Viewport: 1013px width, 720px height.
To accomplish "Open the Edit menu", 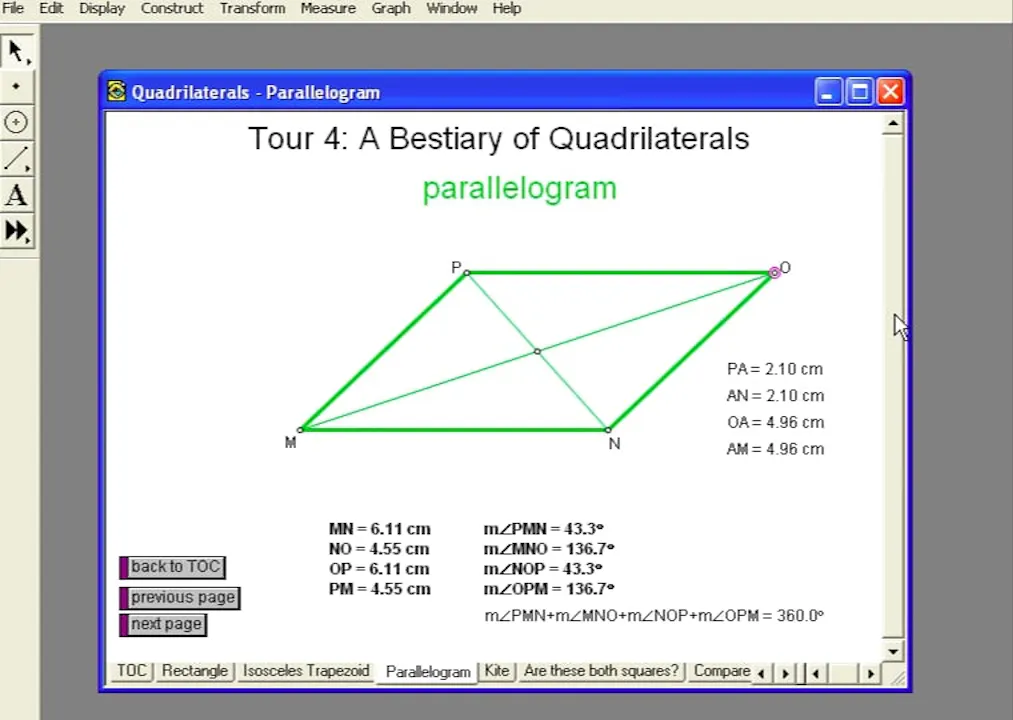I will 51,8.
